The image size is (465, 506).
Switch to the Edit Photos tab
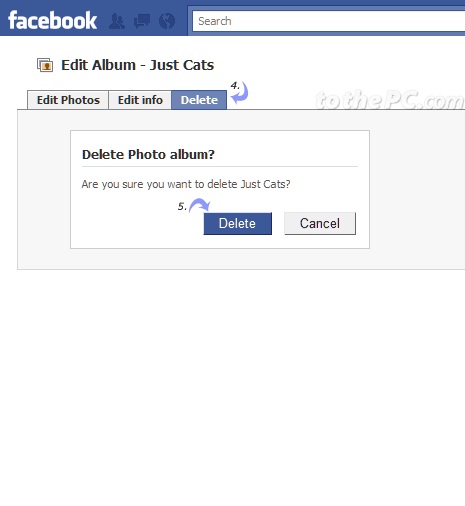coord(68,100)
